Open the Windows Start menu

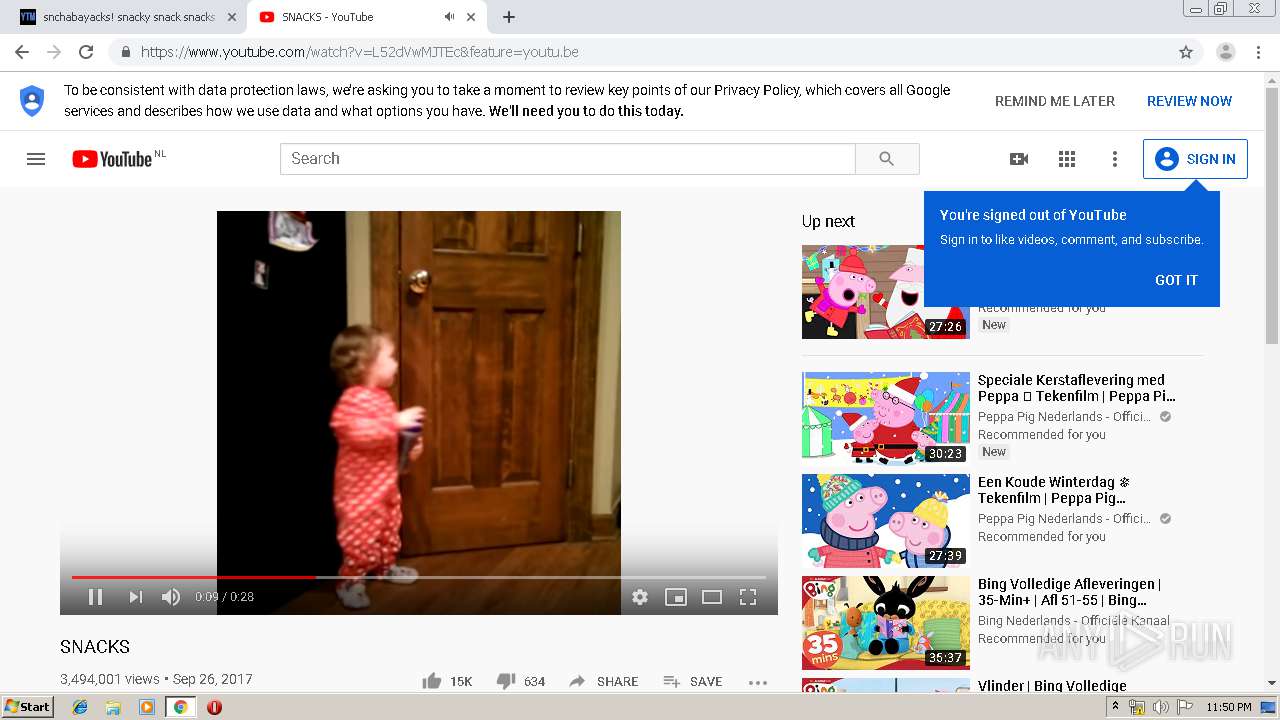click(28, 707)
